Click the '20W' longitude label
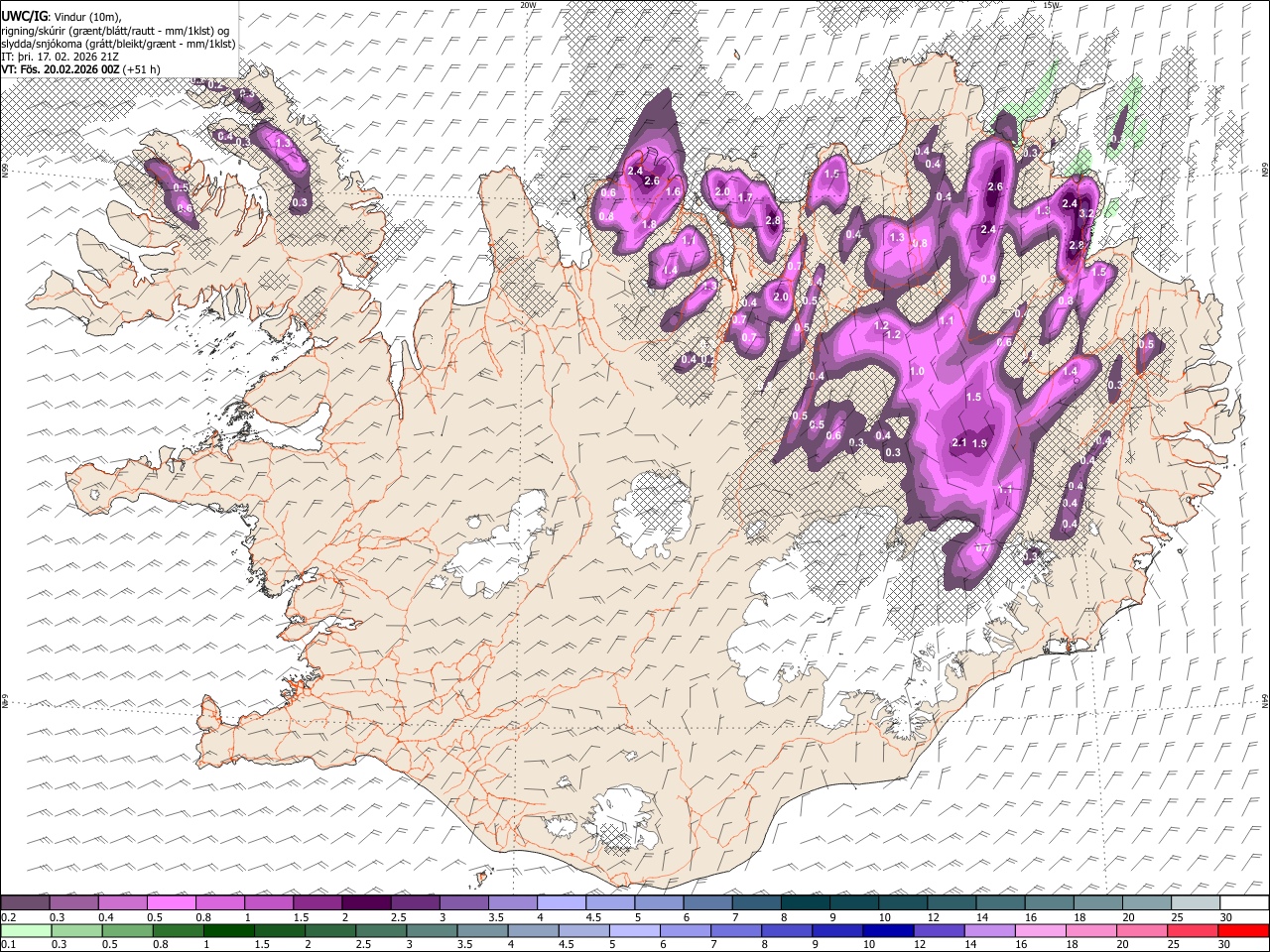The height and width of the screenshot is (952, 1270). [528, 5]
